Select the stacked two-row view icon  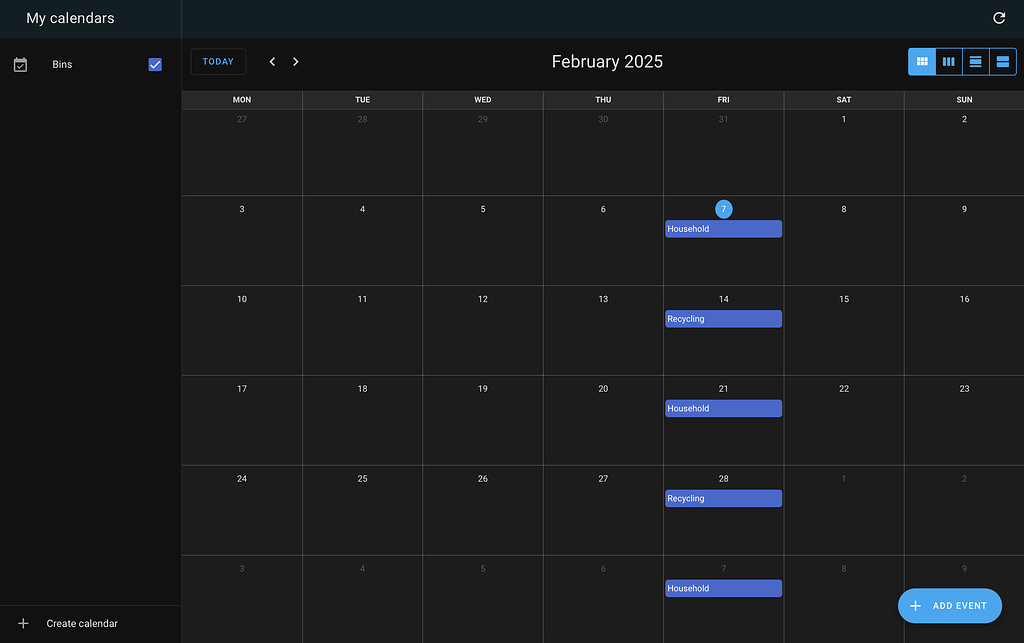point(1003,61)
